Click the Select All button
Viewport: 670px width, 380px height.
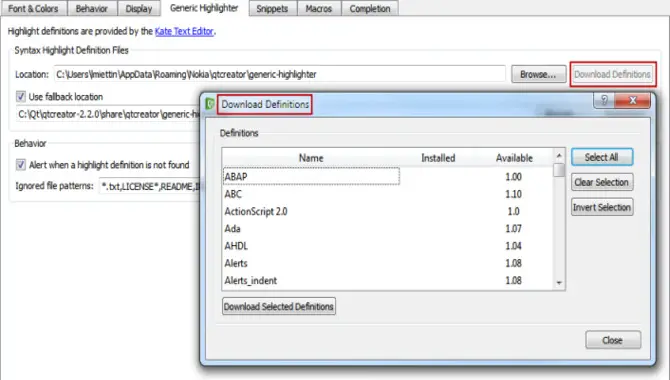[602, 157]
